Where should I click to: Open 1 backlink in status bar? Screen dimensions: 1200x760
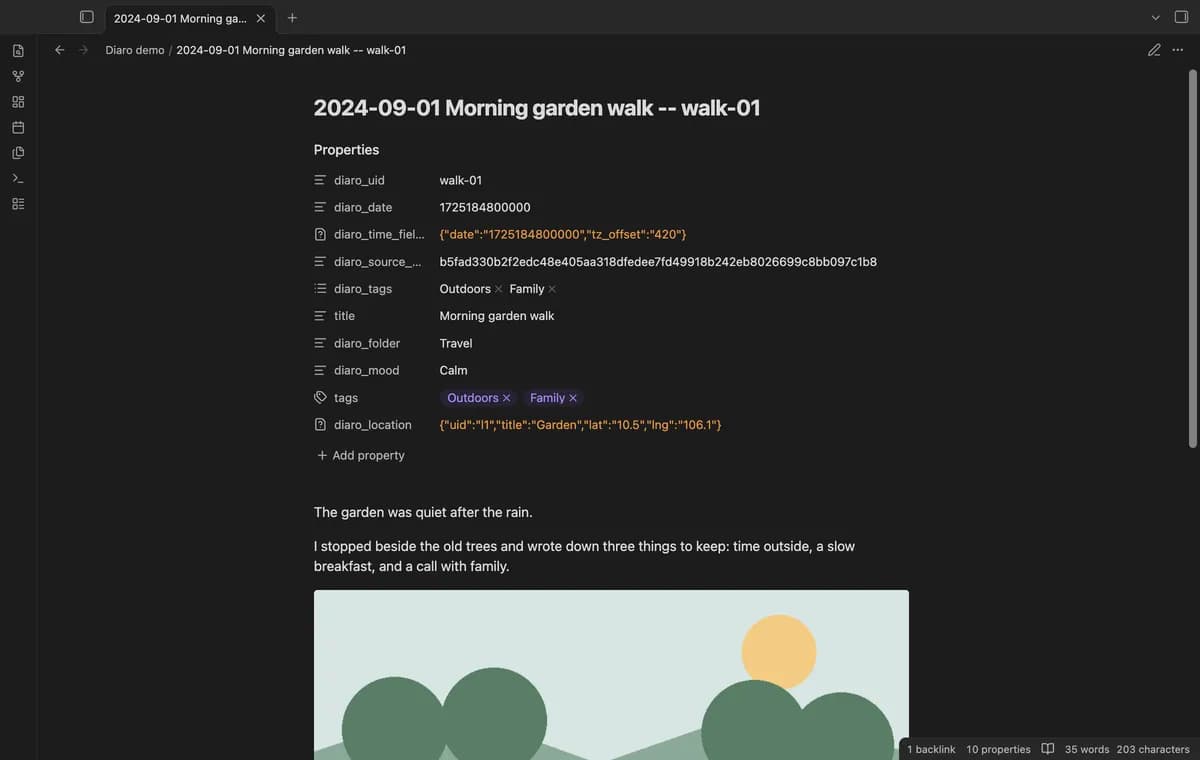click(931, 749)
